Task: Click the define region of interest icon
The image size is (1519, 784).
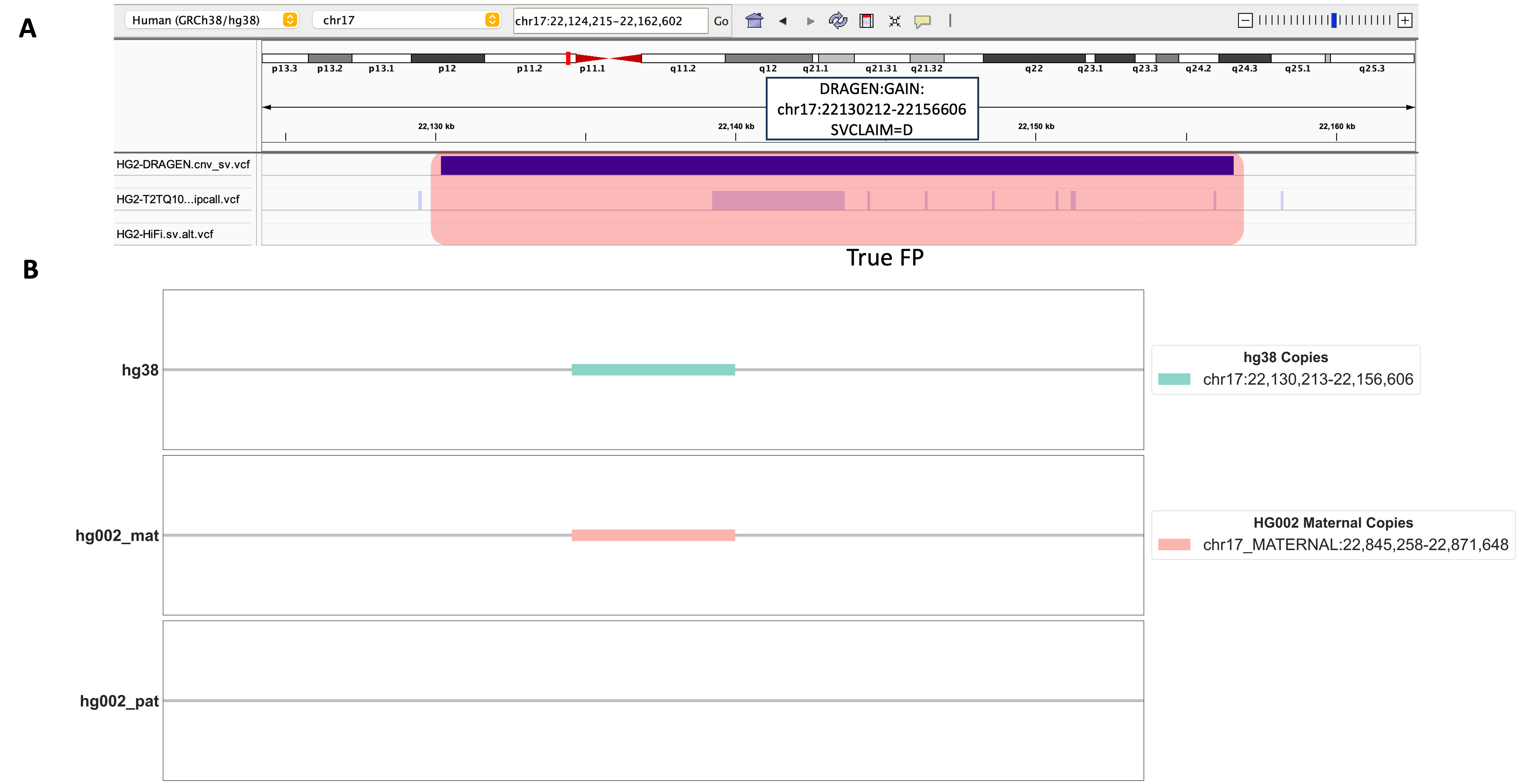Action: (x=866, y=21)
